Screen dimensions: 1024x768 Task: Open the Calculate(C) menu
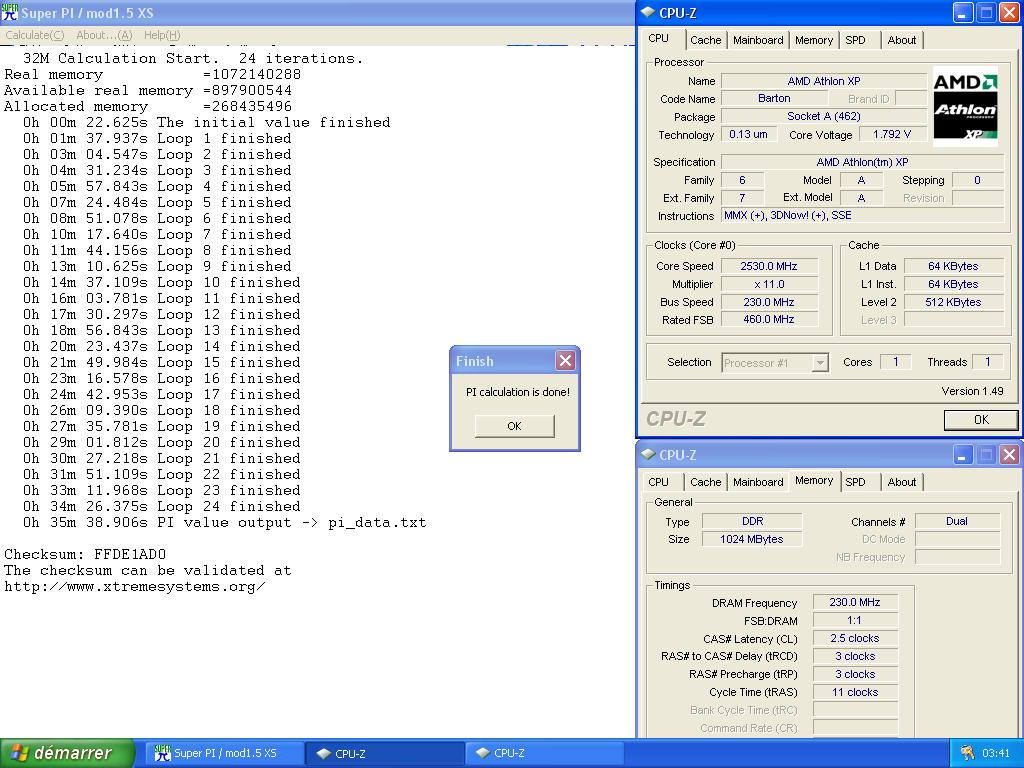[35, 35]
